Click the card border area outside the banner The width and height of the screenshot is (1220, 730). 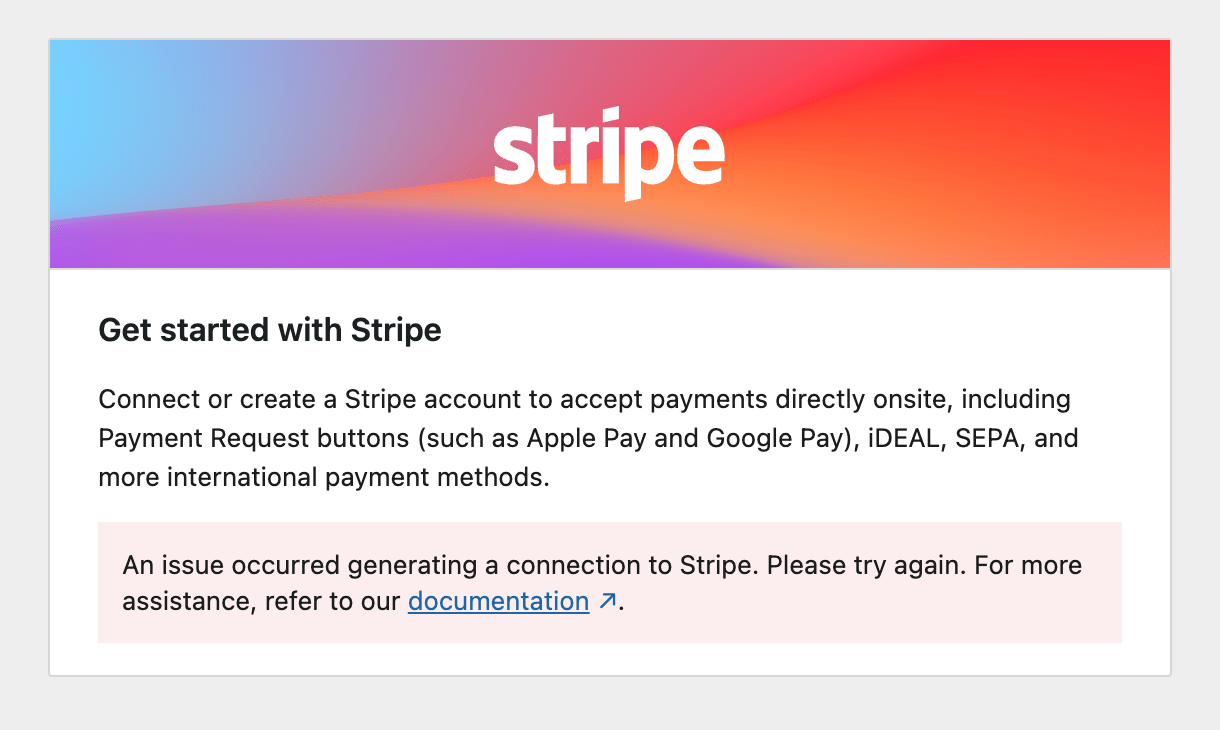609,660
